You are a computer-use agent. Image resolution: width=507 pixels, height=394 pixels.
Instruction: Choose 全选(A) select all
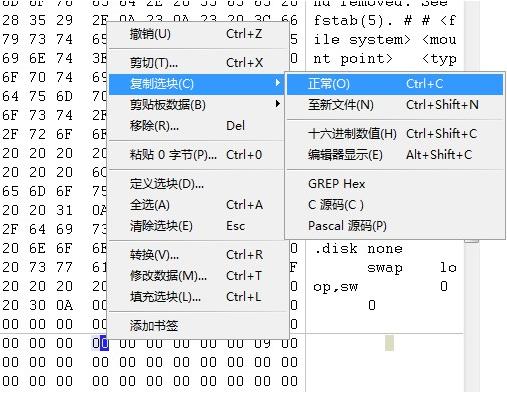tap(198, 205)
